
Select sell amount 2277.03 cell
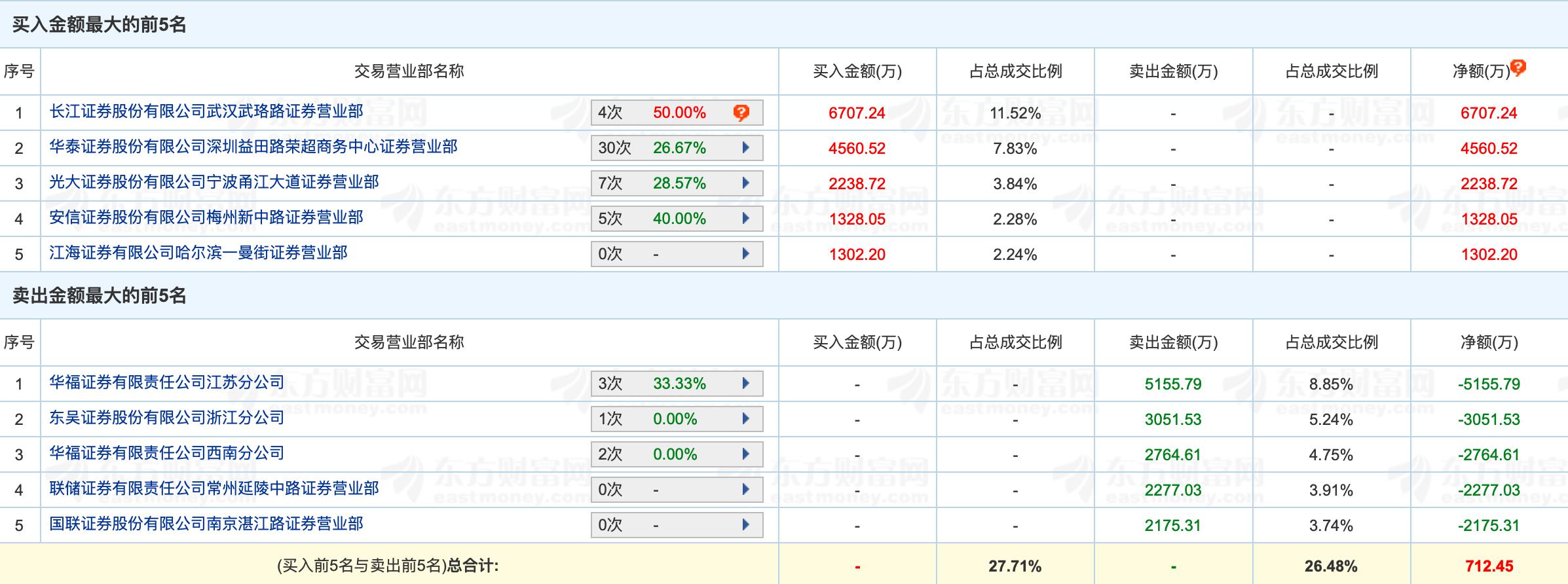tap(1173, 490)
